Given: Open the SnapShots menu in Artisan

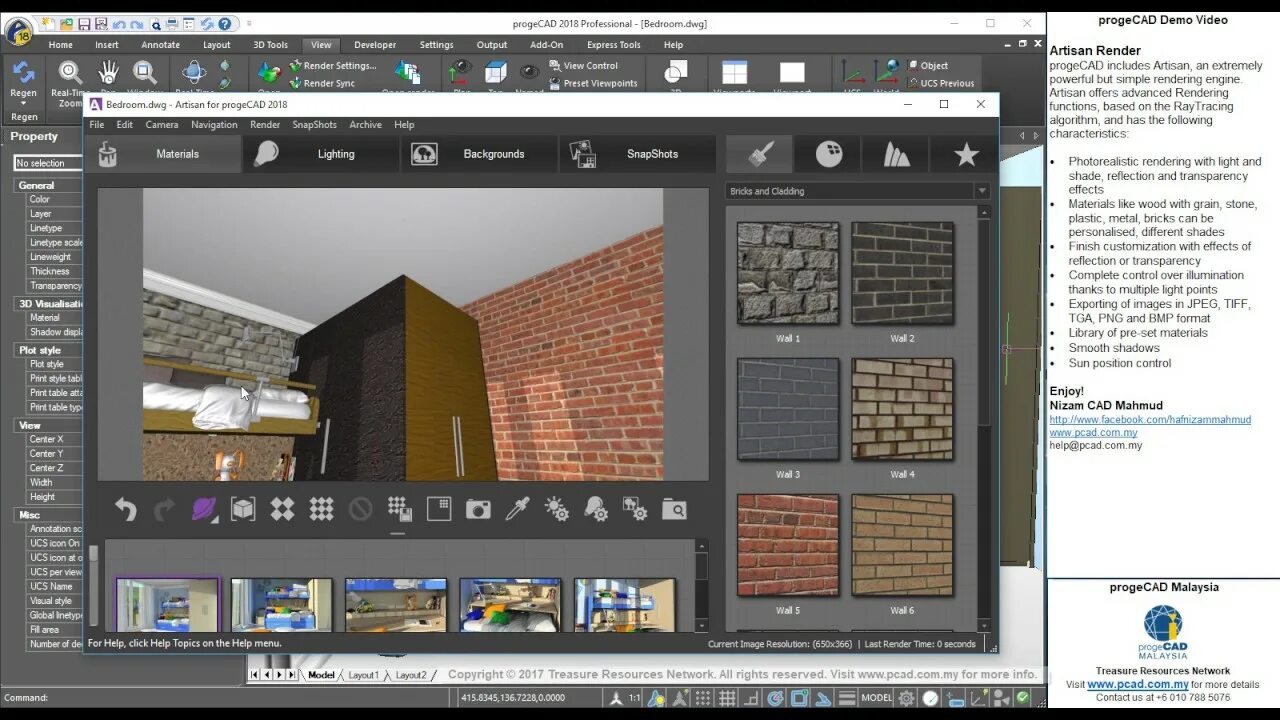Looking at the screenshot, I should (x=315, y=125).
